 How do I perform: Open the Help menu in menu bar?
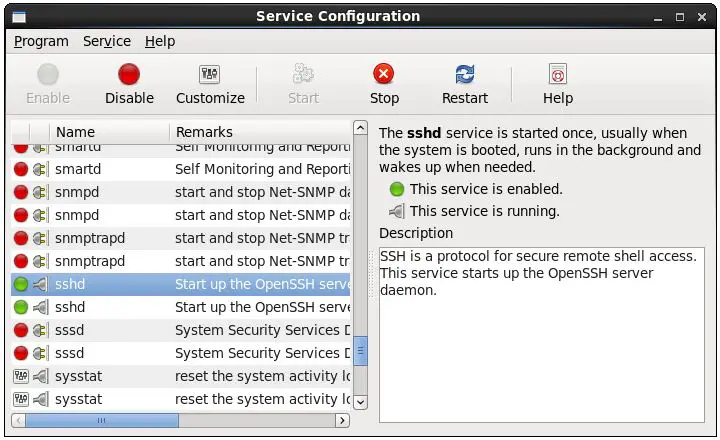(x=160, y=41)
